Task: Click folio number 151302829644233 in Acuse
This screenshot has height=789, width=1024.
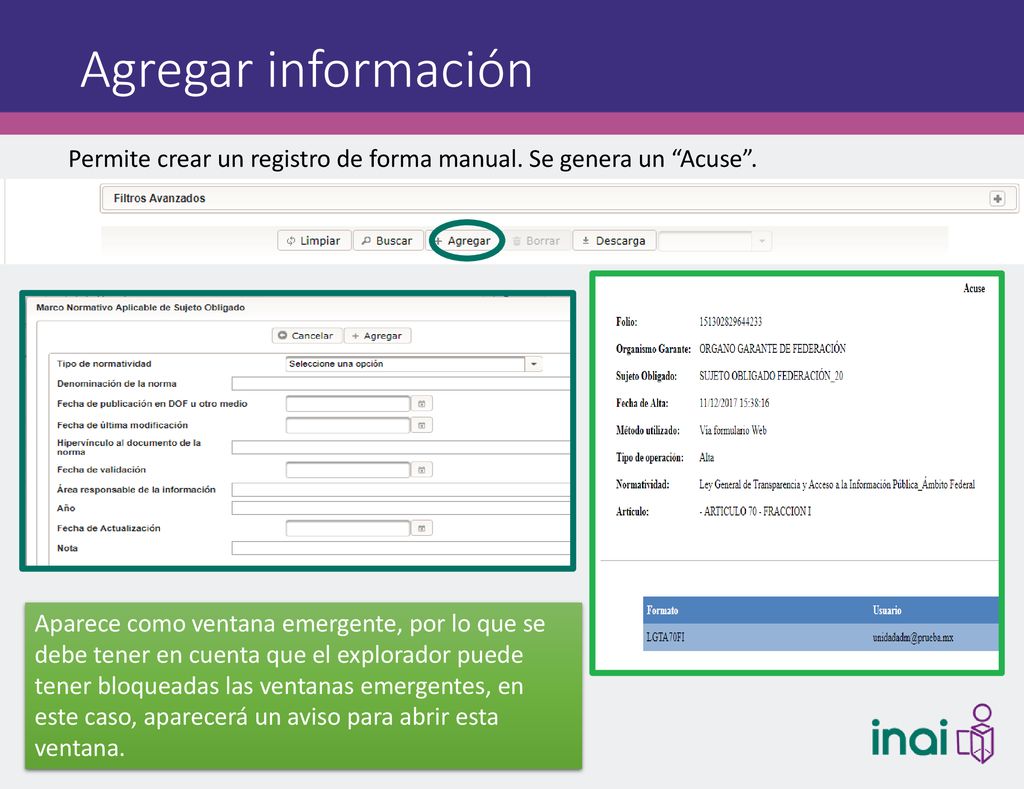Action: 730,321
